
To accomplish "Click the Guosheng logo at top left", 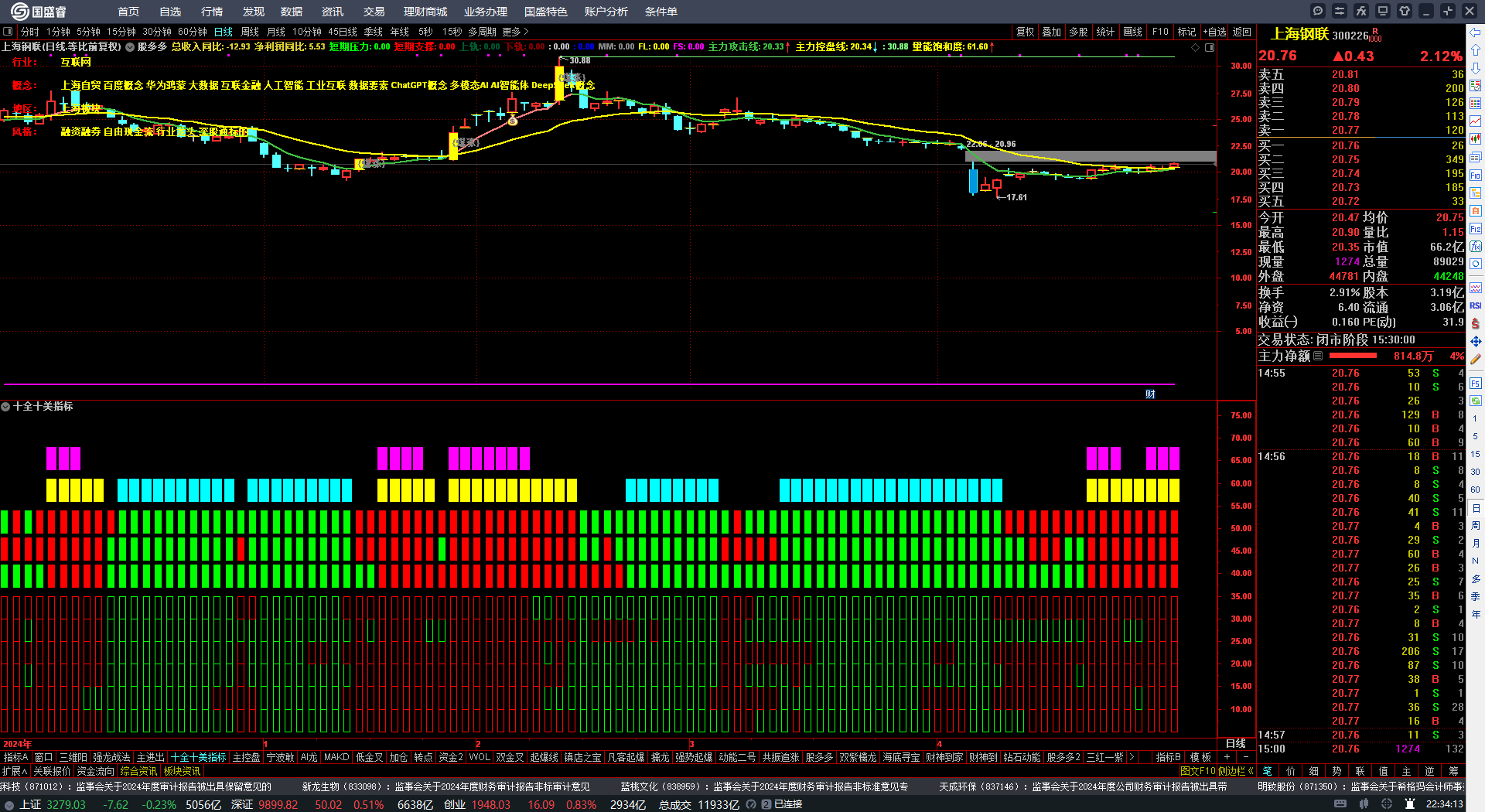I will [39, 11].
